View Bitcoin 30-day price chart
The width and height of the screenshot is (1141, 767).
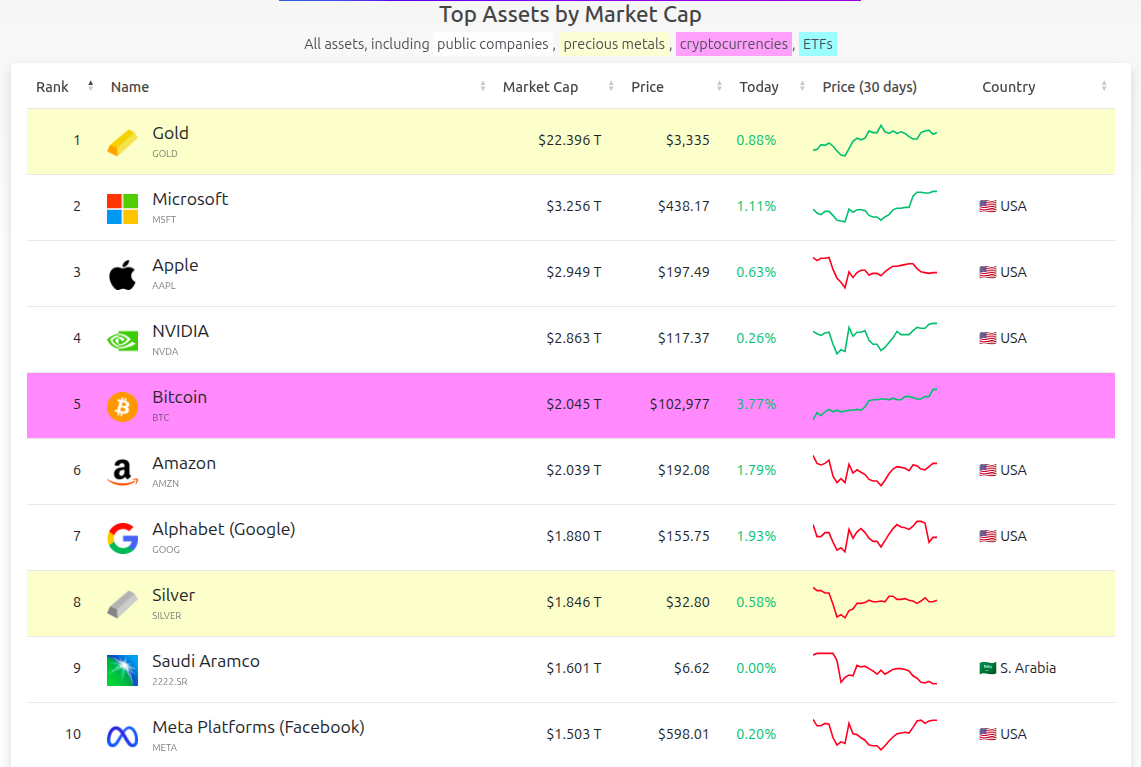pos(875,404)
